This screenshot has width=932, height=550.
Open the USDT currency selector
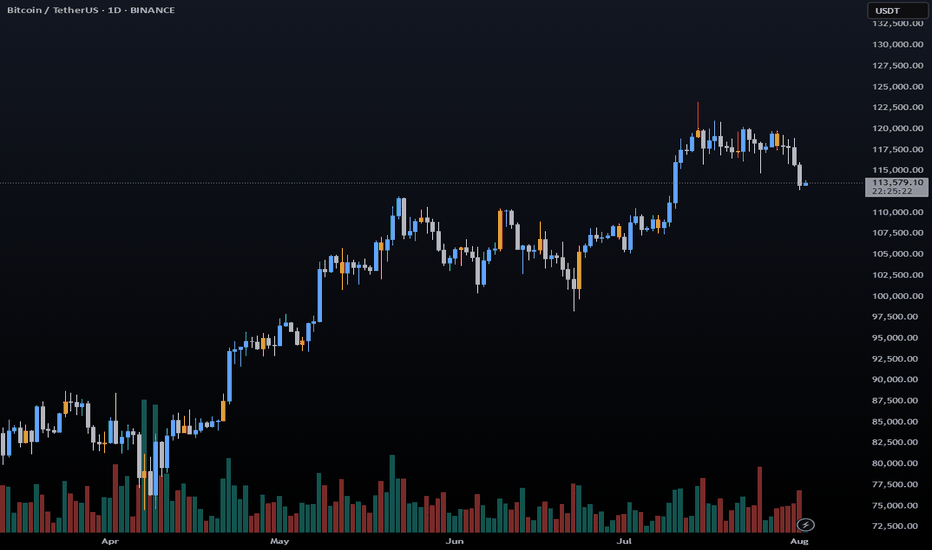tap(896, 11)
